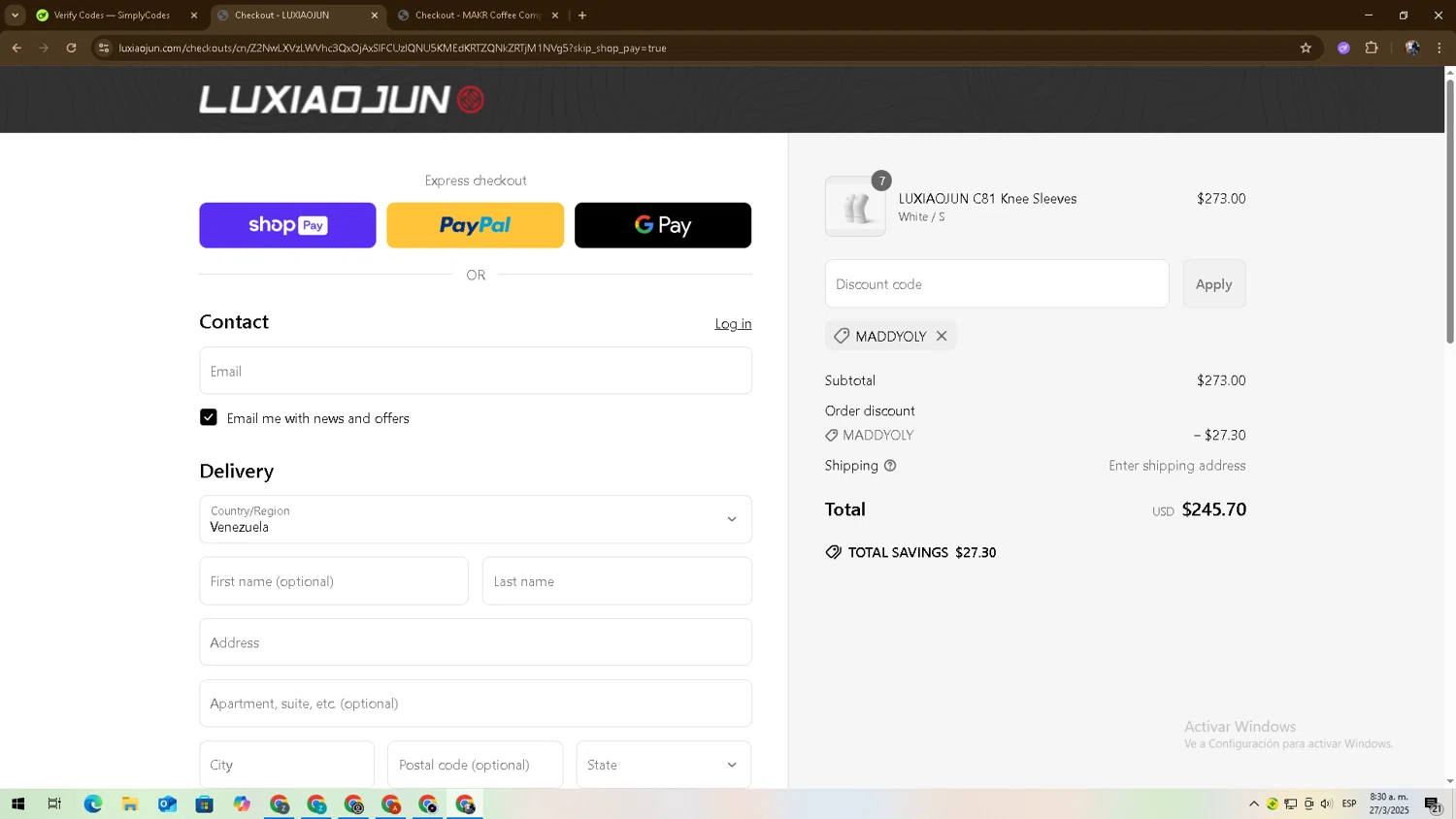Click the Address field
Viewport: 1456px width, 819px height.
[x=476, y=642]
